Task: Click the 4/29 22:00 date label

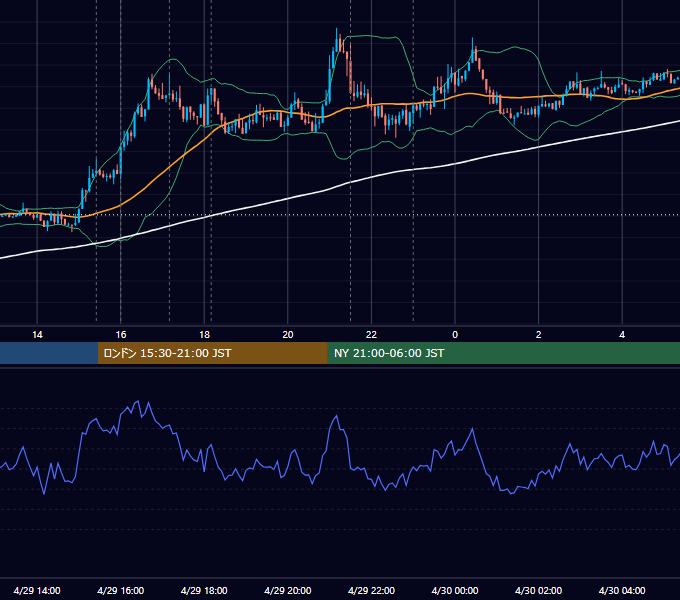Action: [x=371, y=590]
